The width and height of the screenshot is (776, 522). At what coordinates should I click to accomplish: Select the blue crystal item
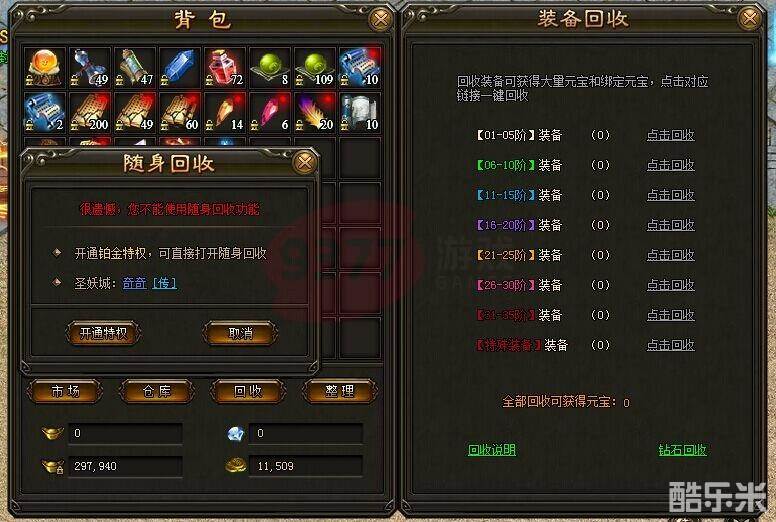click(x=180, y=68)
